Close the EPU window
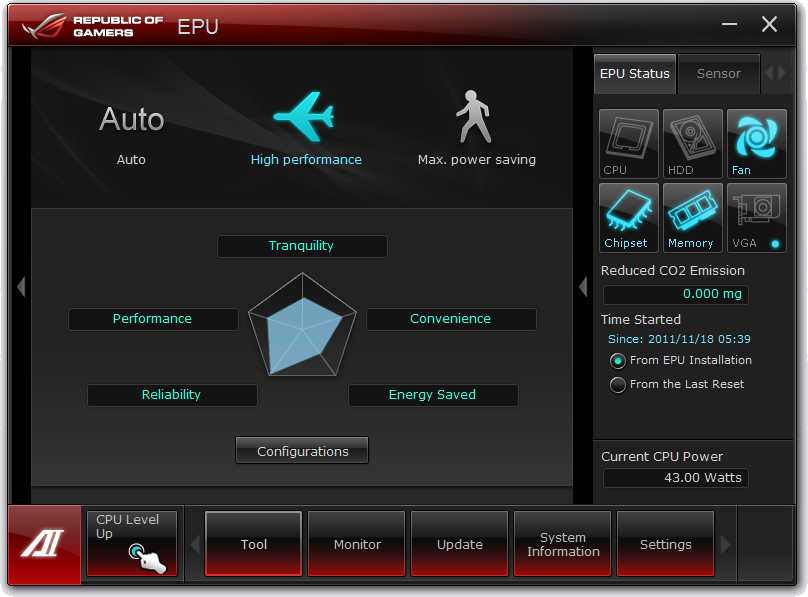This screenshot has width=808, height=597. click(769, 24)
